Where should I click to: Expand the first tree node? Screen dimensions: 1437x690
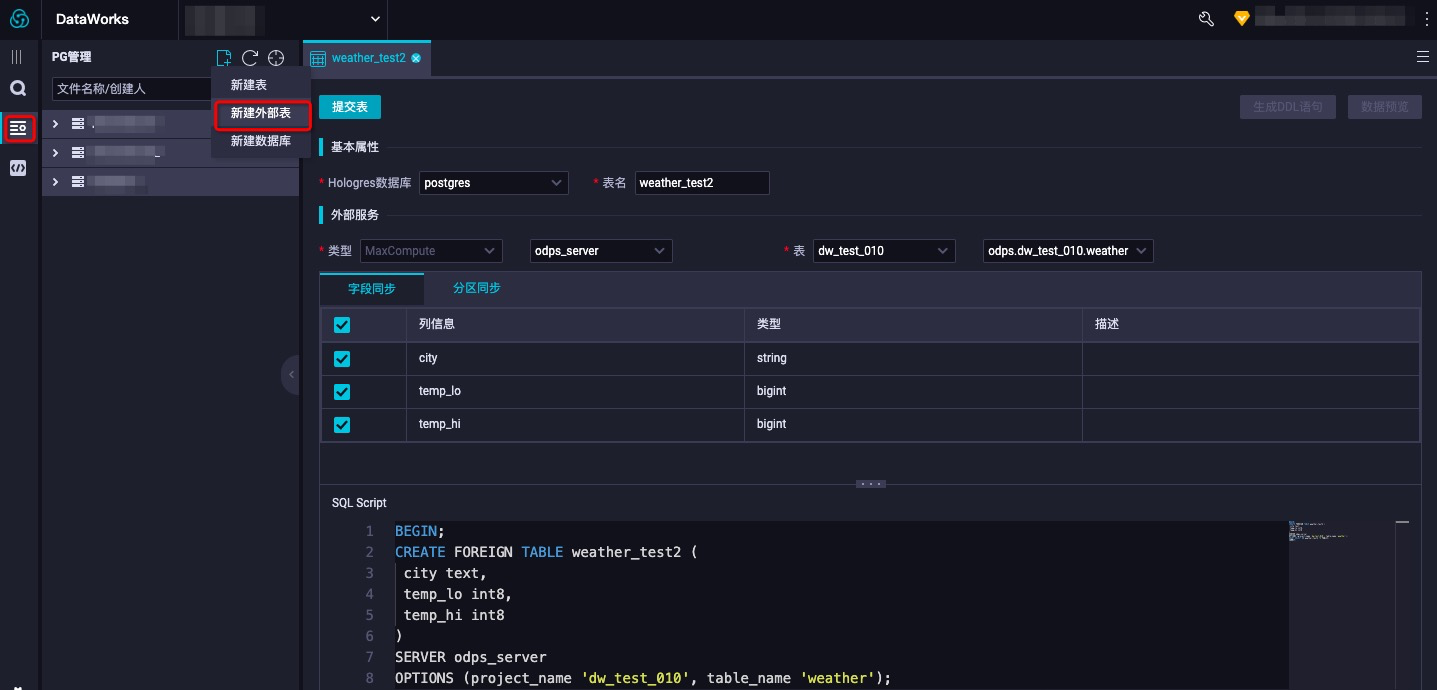coord(56,124)
